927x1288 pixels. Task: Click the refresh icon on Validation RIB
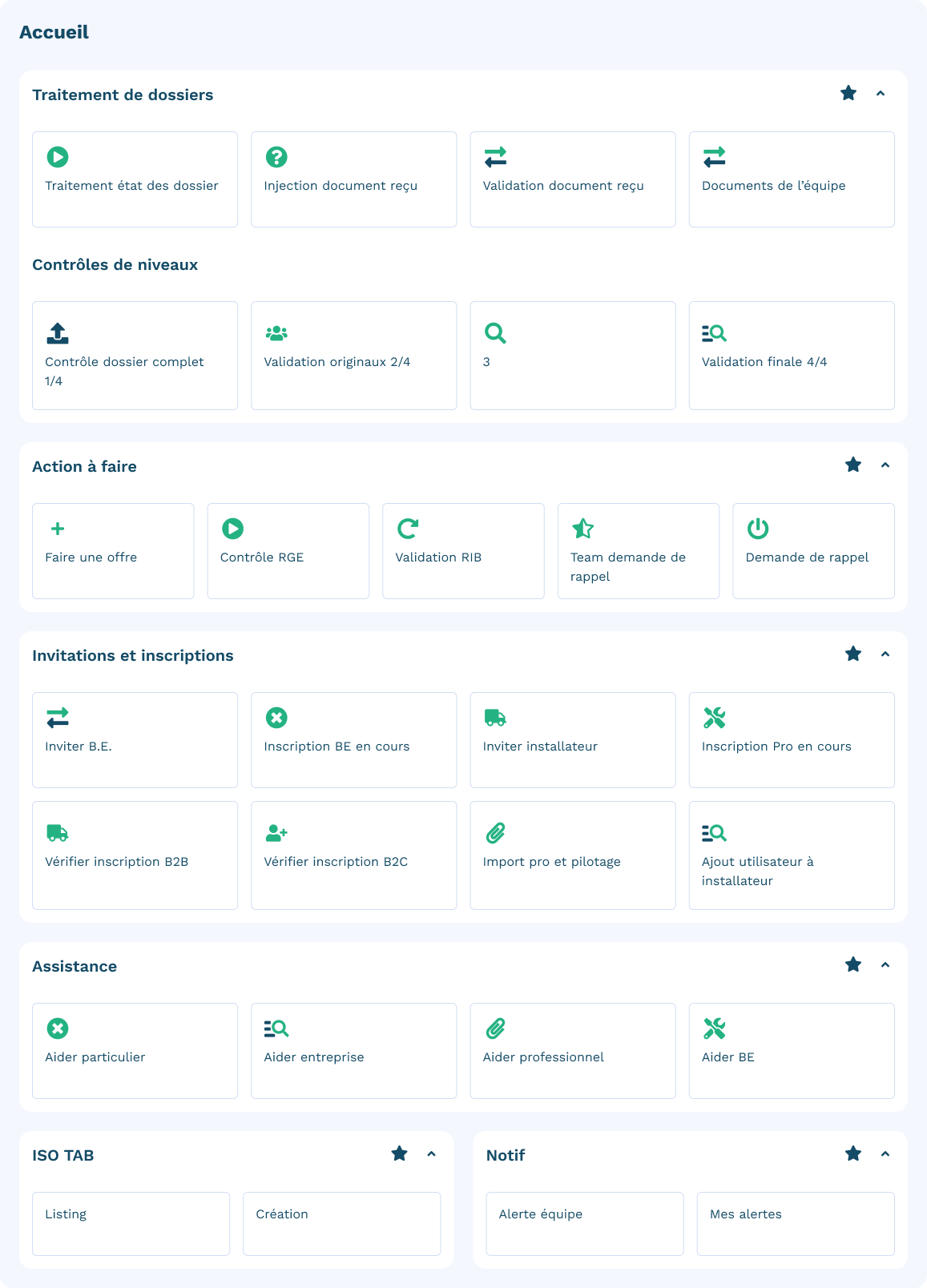(408, 529)
